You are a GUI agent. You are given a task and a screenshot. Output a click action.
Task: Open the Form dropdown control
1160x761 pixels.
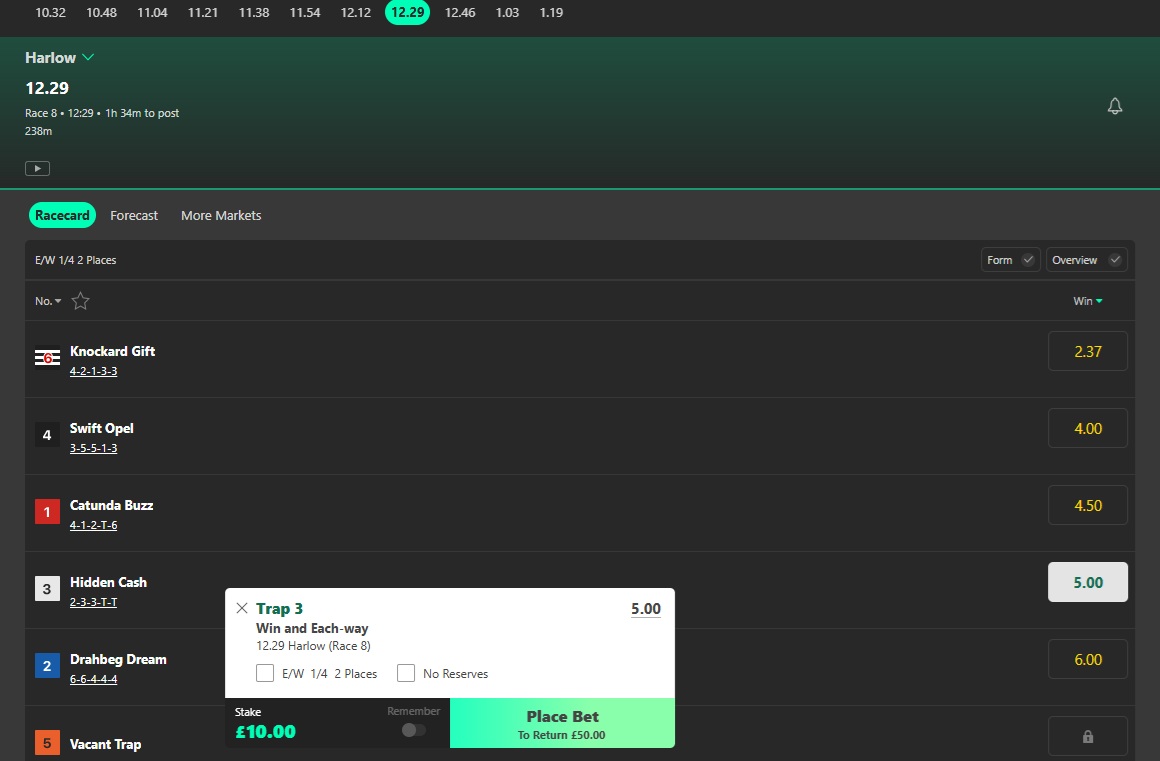[x=1009, y=259]
